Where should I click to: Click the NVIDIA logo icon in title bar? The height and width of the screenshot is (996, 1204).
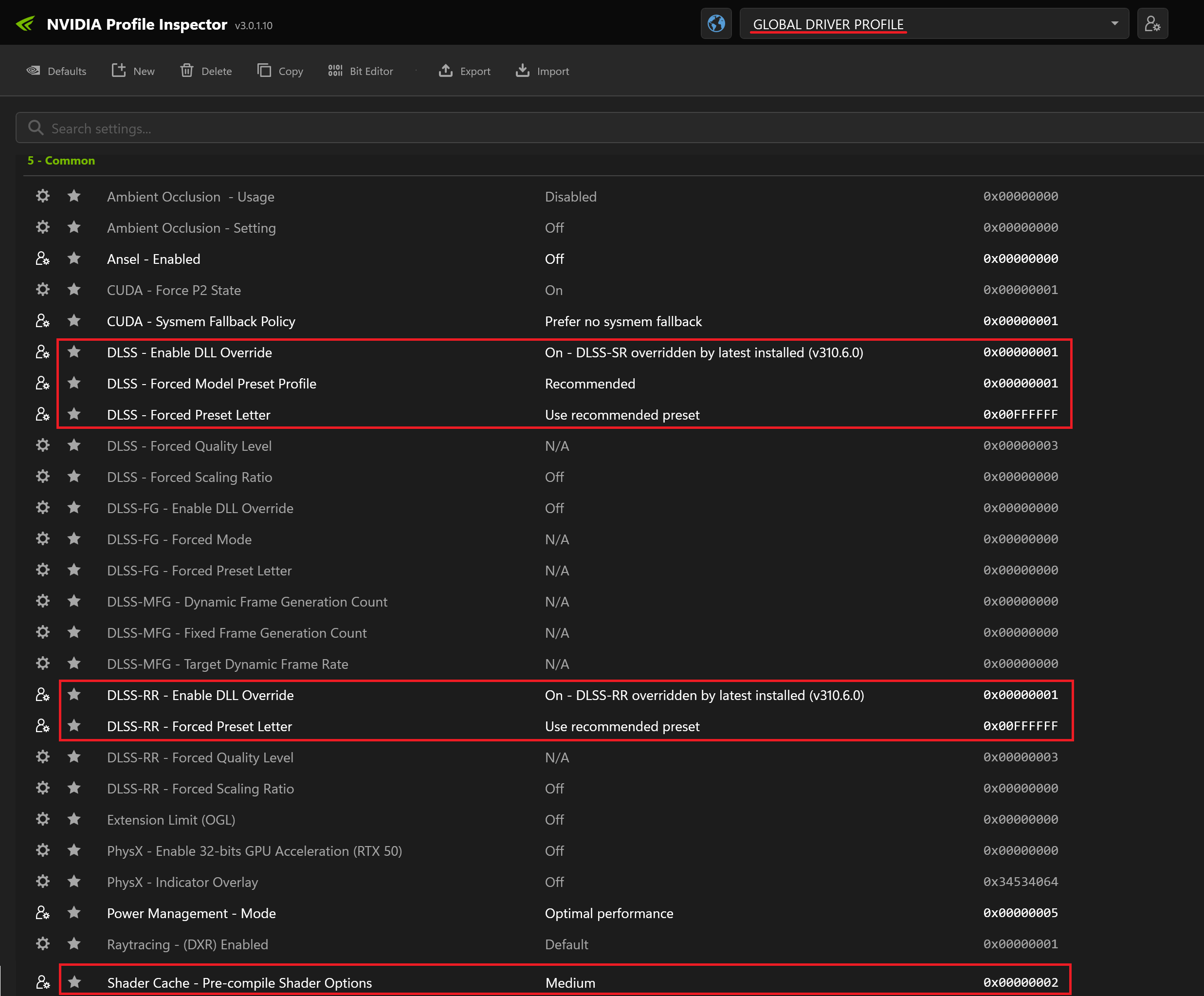point(25,24)
